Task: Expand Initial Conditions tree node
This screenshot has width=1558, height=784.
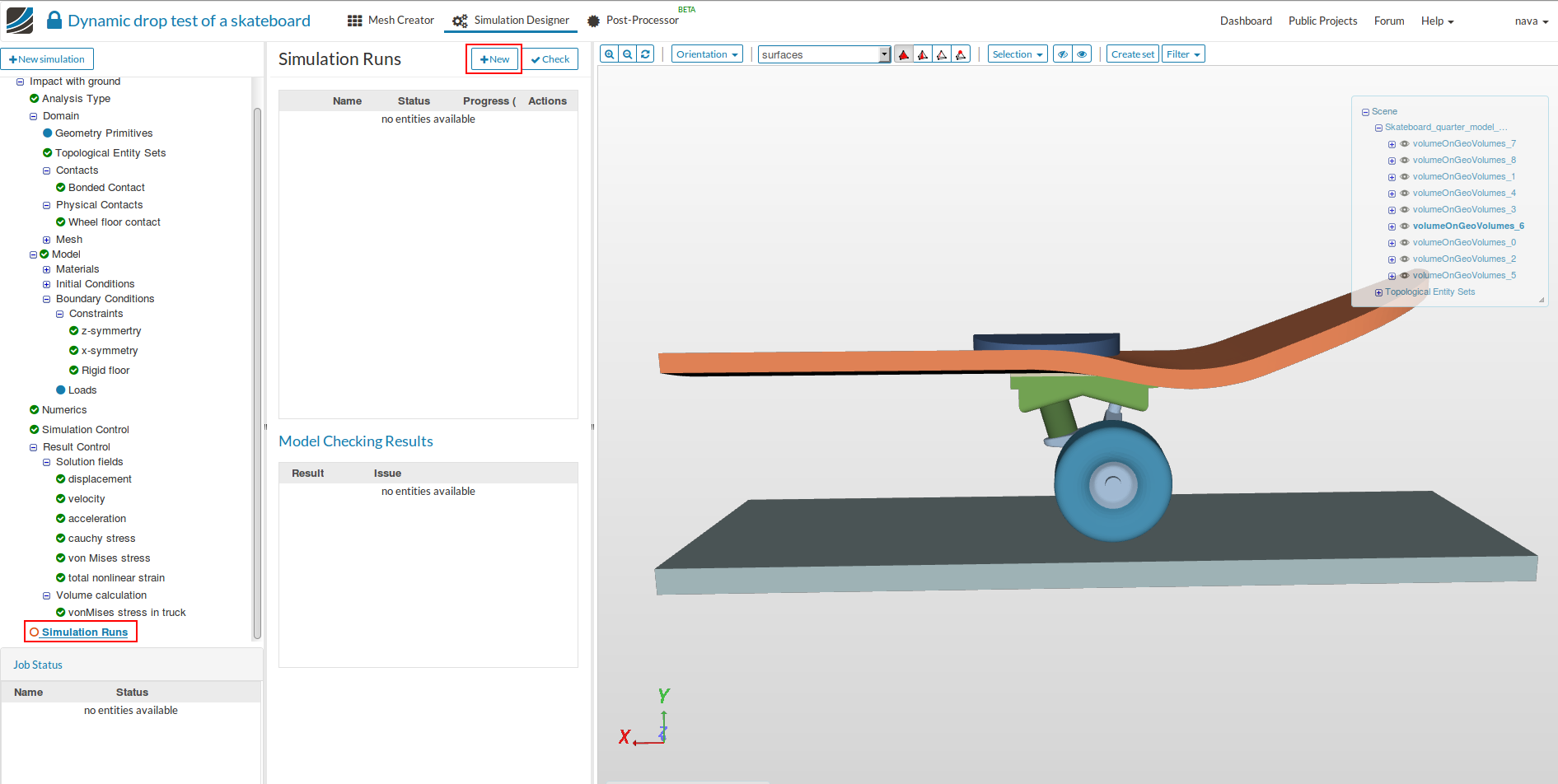Action: (46, 285)
